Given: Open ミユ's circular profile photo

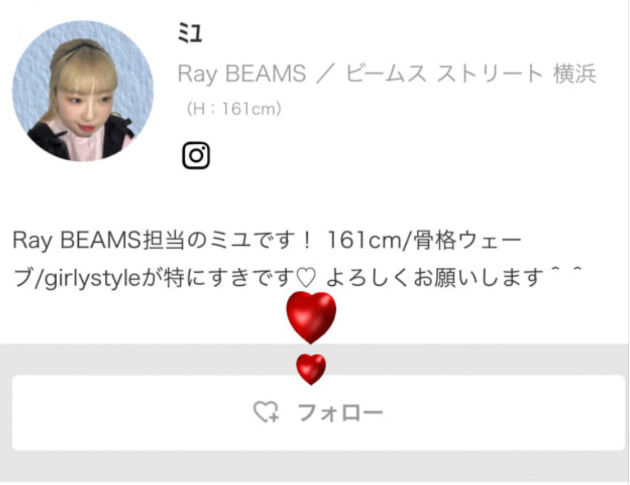Looking at the screenshot, I should [x=83, y=91].
